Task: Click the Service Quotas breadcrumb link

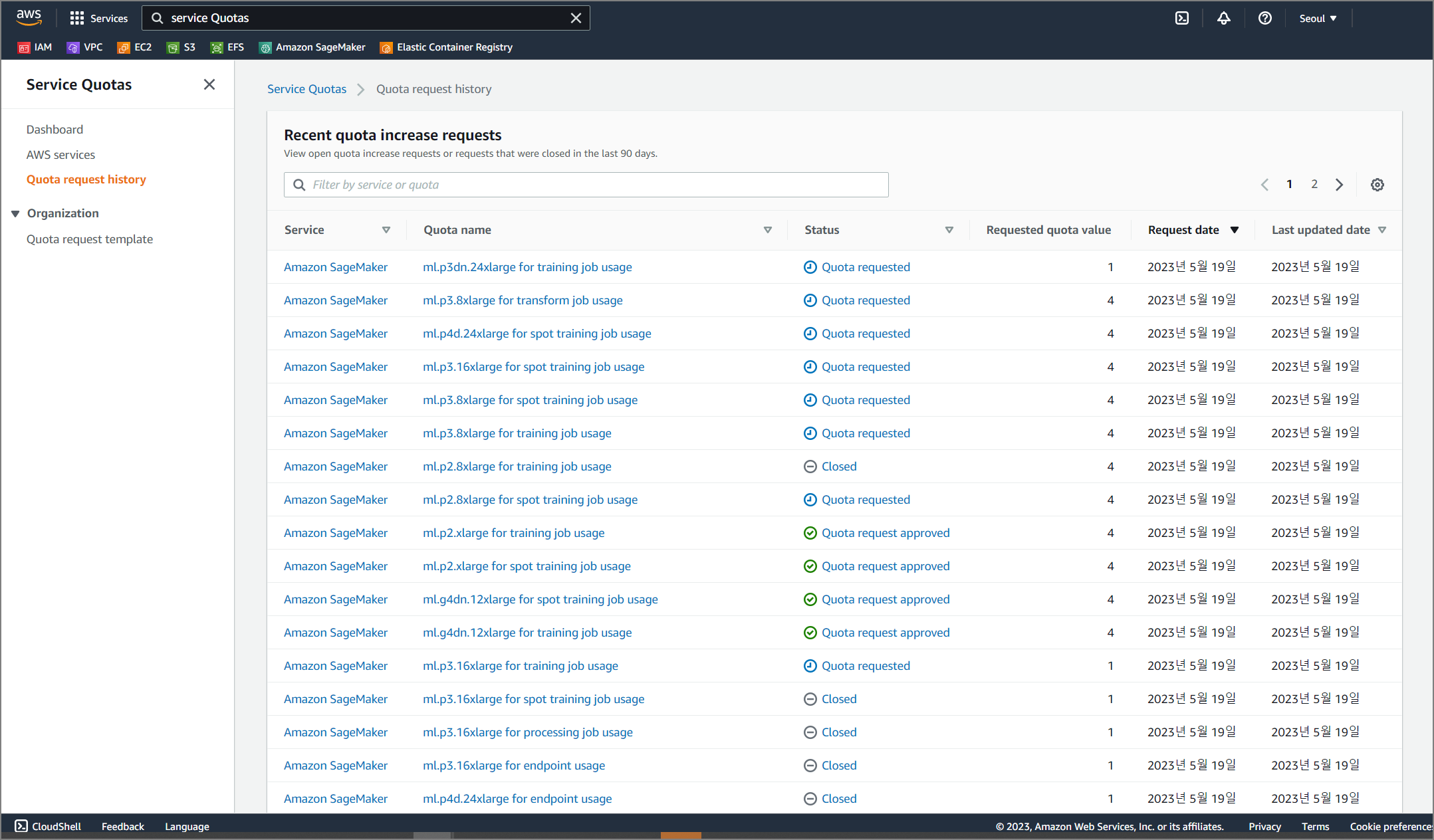Action: (x=306, y=89)
